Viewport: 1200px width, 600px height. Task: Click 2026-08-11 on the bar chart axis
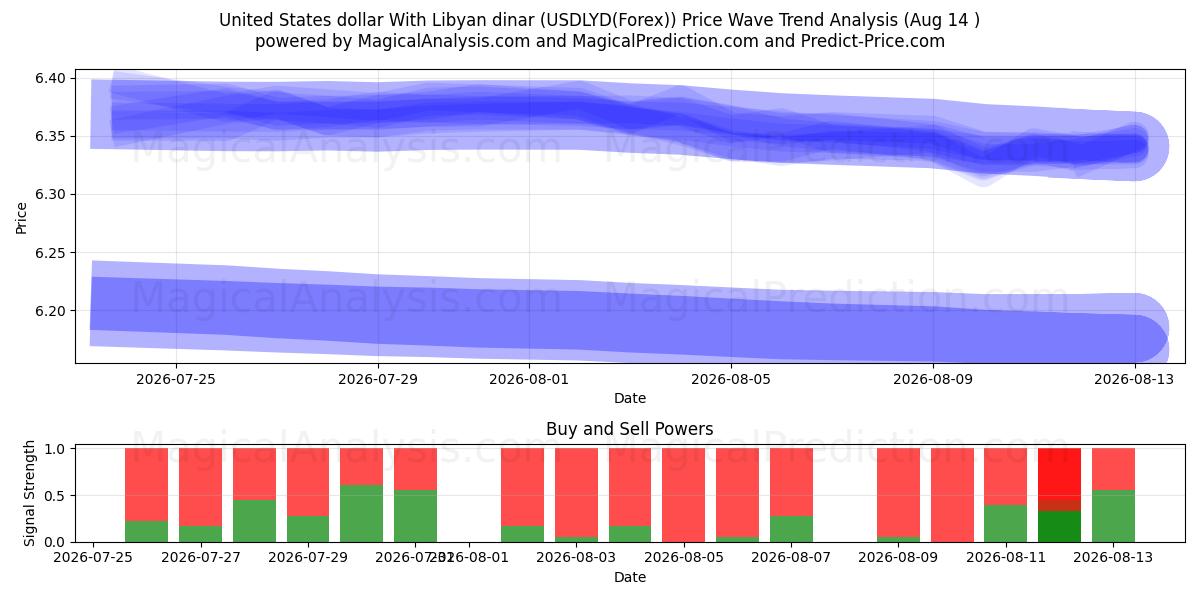click(x=1006, y=558)
